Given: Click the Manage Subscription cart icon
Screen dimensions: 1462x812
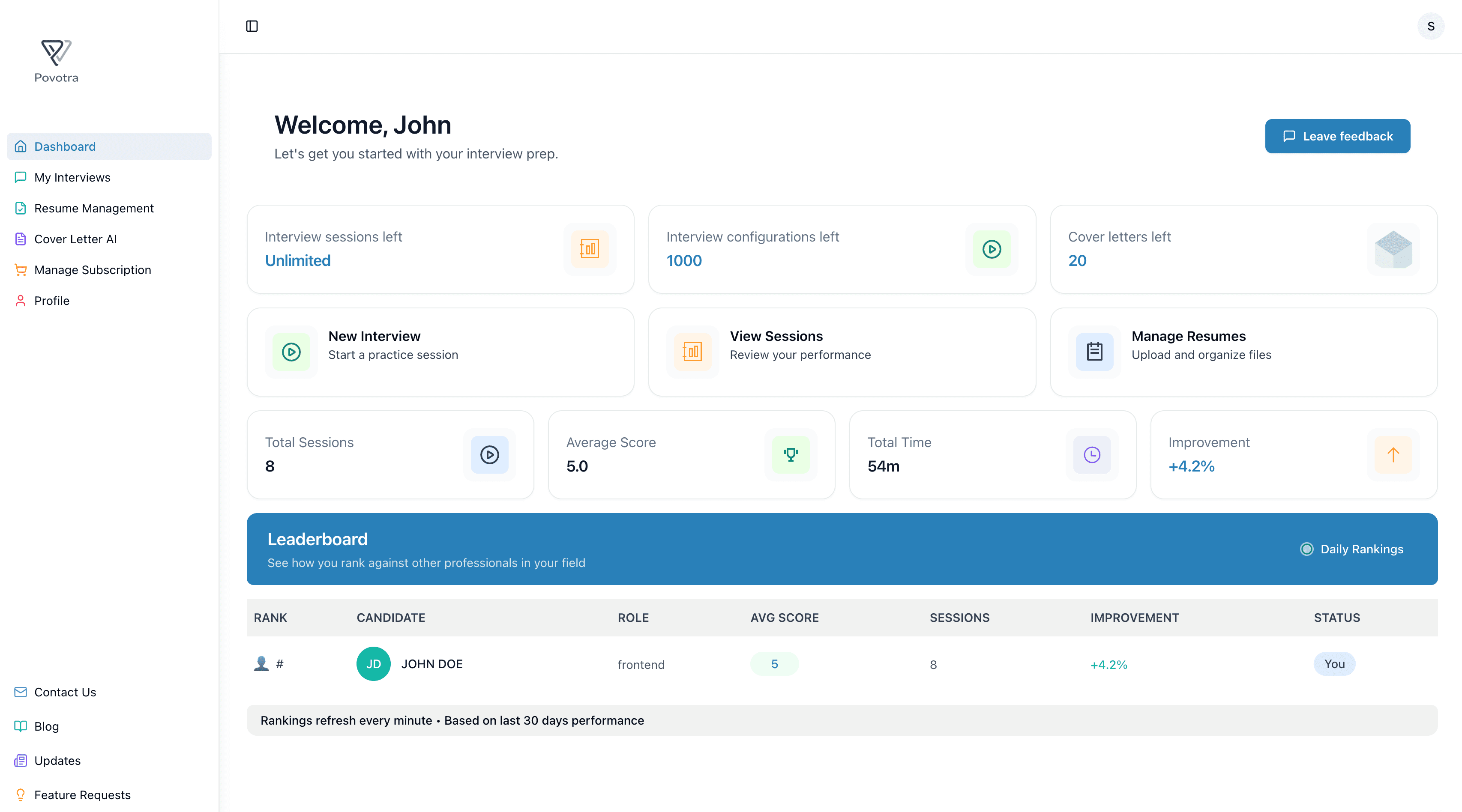Looking at the screenshot, I should [x=21, y=269].
